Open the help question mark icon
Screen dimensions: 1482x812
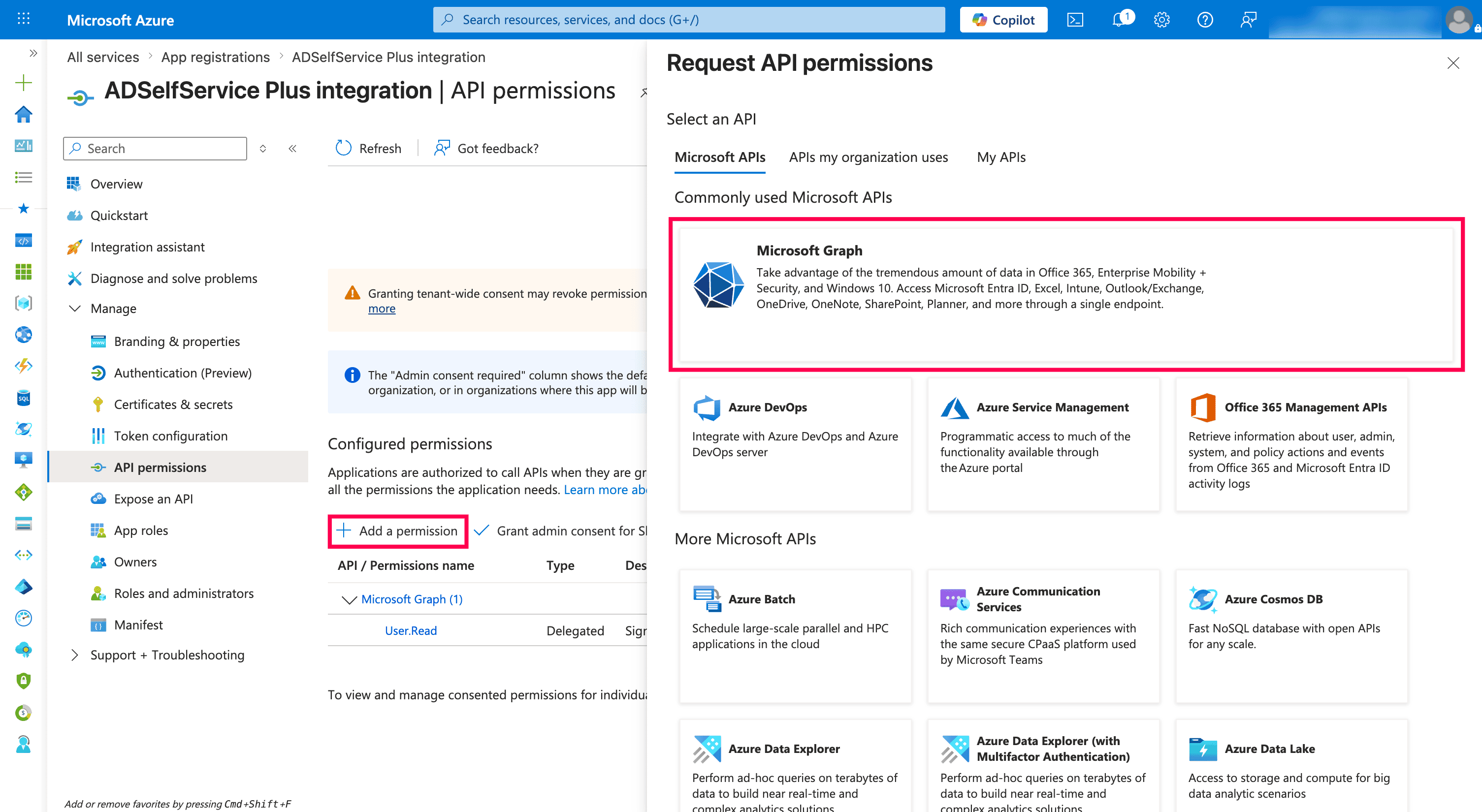(x=1205, y=20)
